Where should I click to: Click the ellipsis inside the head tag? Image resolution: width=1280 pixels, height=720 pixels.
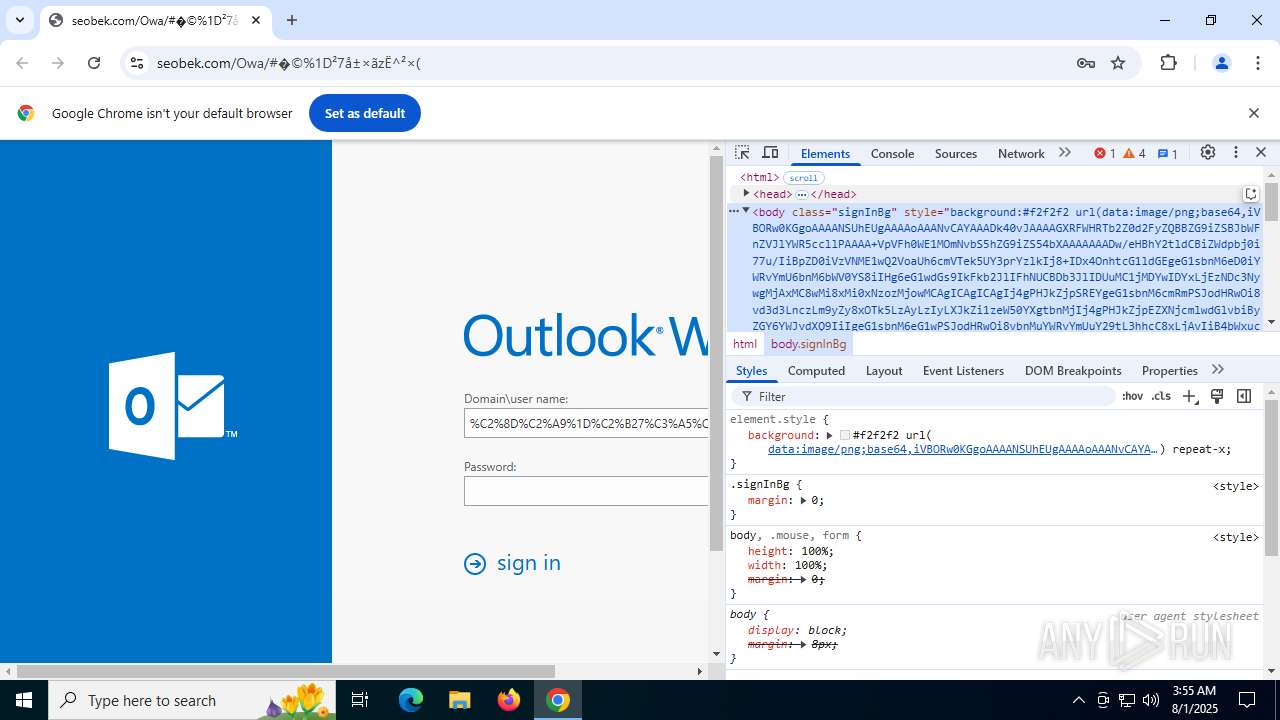[801, 194]
